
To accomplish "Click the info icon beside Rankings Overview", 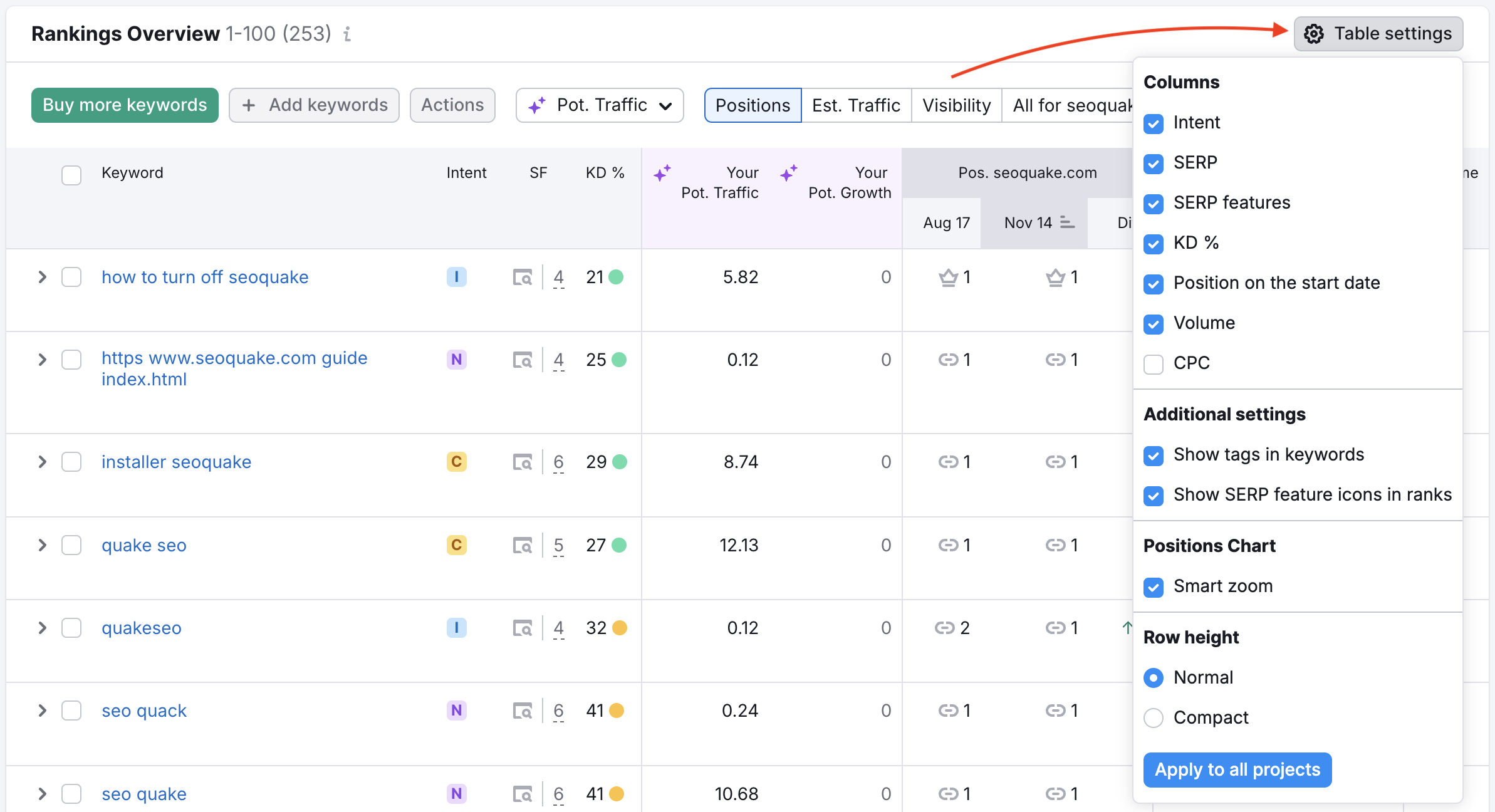I will (347, 34).
